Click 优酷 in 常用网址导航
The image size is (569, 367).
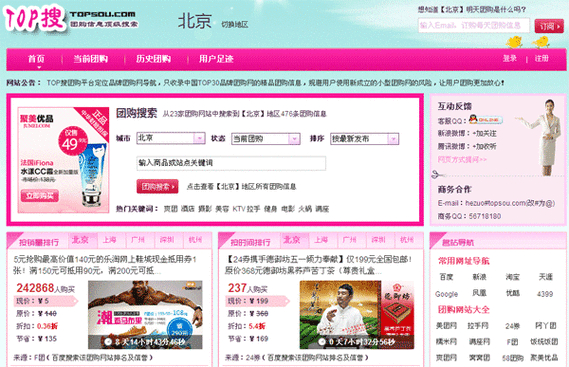pyautogui.click(x=513, y=293)
